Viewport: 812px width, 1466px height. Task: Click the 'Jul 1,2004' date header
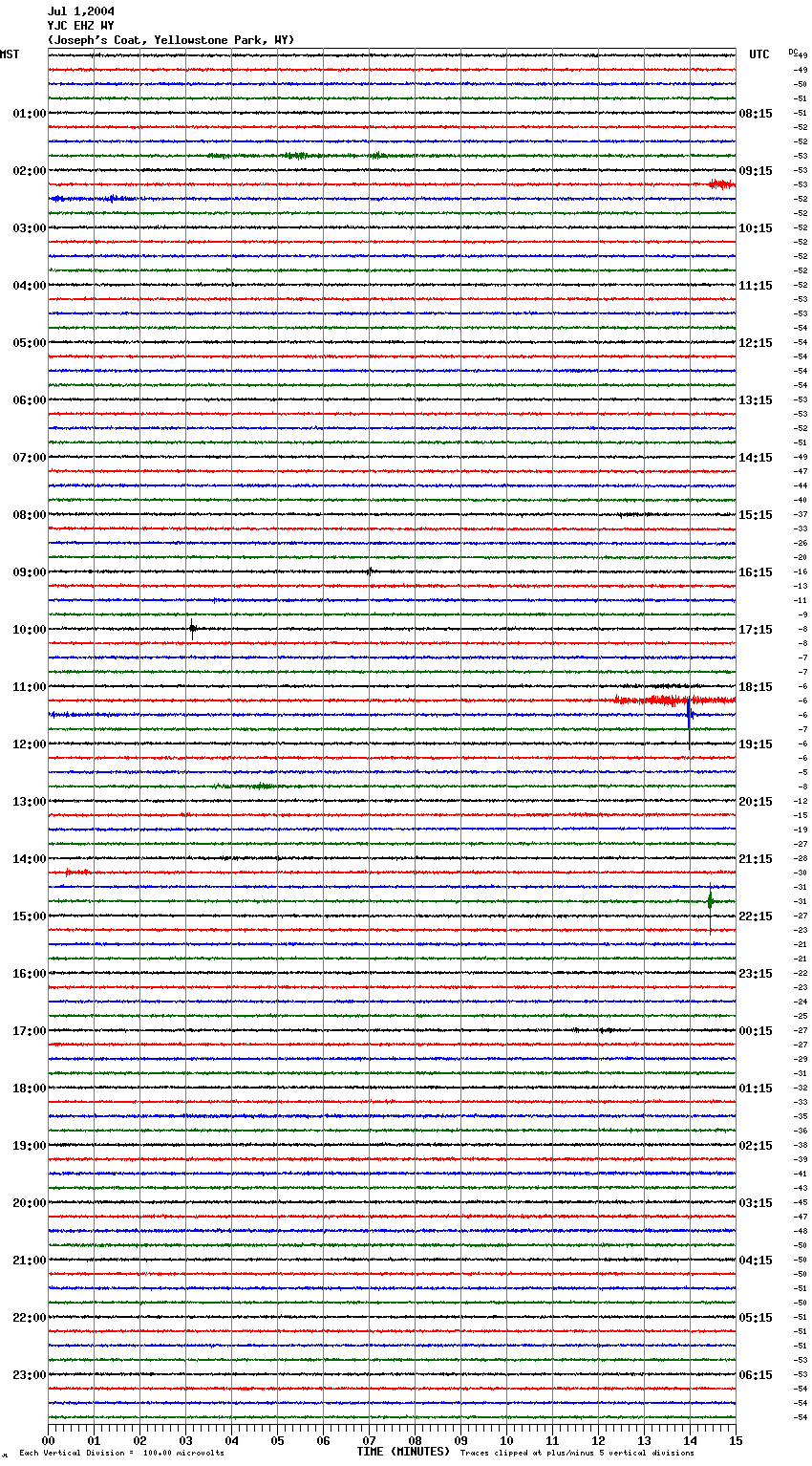pos(81,11)
